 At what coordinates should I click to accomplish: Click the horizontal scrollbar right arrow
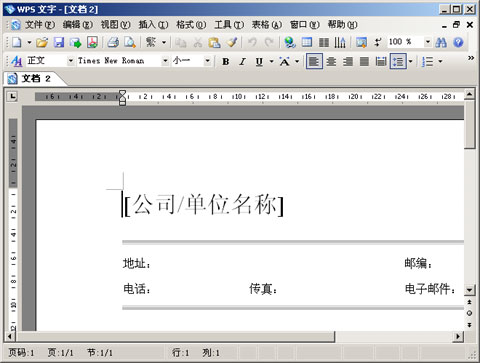click(x=458, y=337)
